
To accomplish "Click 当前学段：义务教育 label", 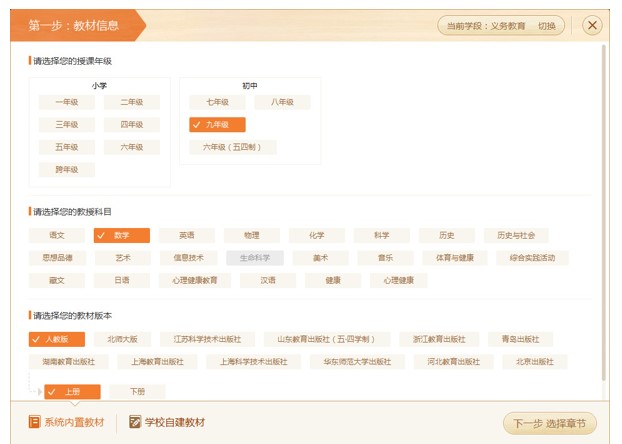I will click(x=486, y=26).
